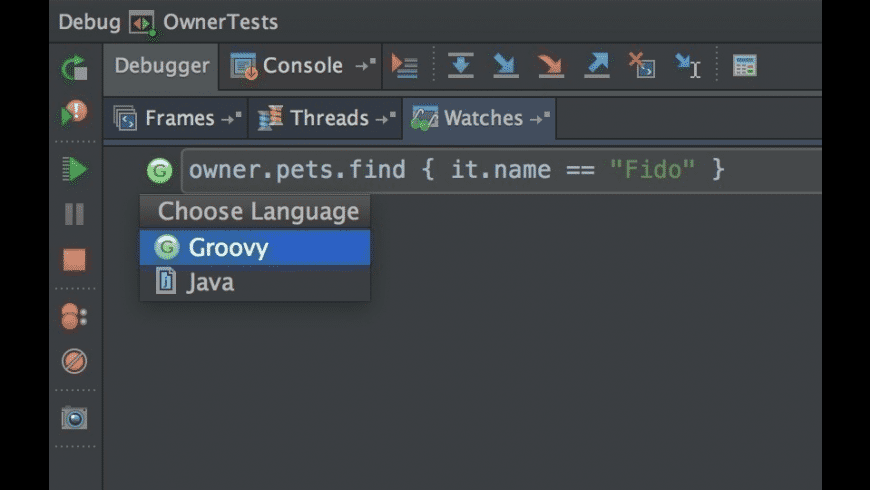
Task: Switch to the Debugger tab
Action: [162, 65]
